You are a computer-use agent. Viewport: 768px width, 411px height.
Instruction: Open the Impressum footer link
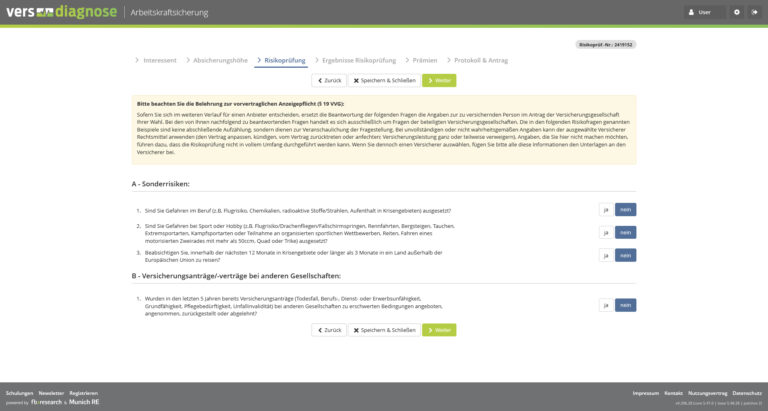(x=645, y=393)
